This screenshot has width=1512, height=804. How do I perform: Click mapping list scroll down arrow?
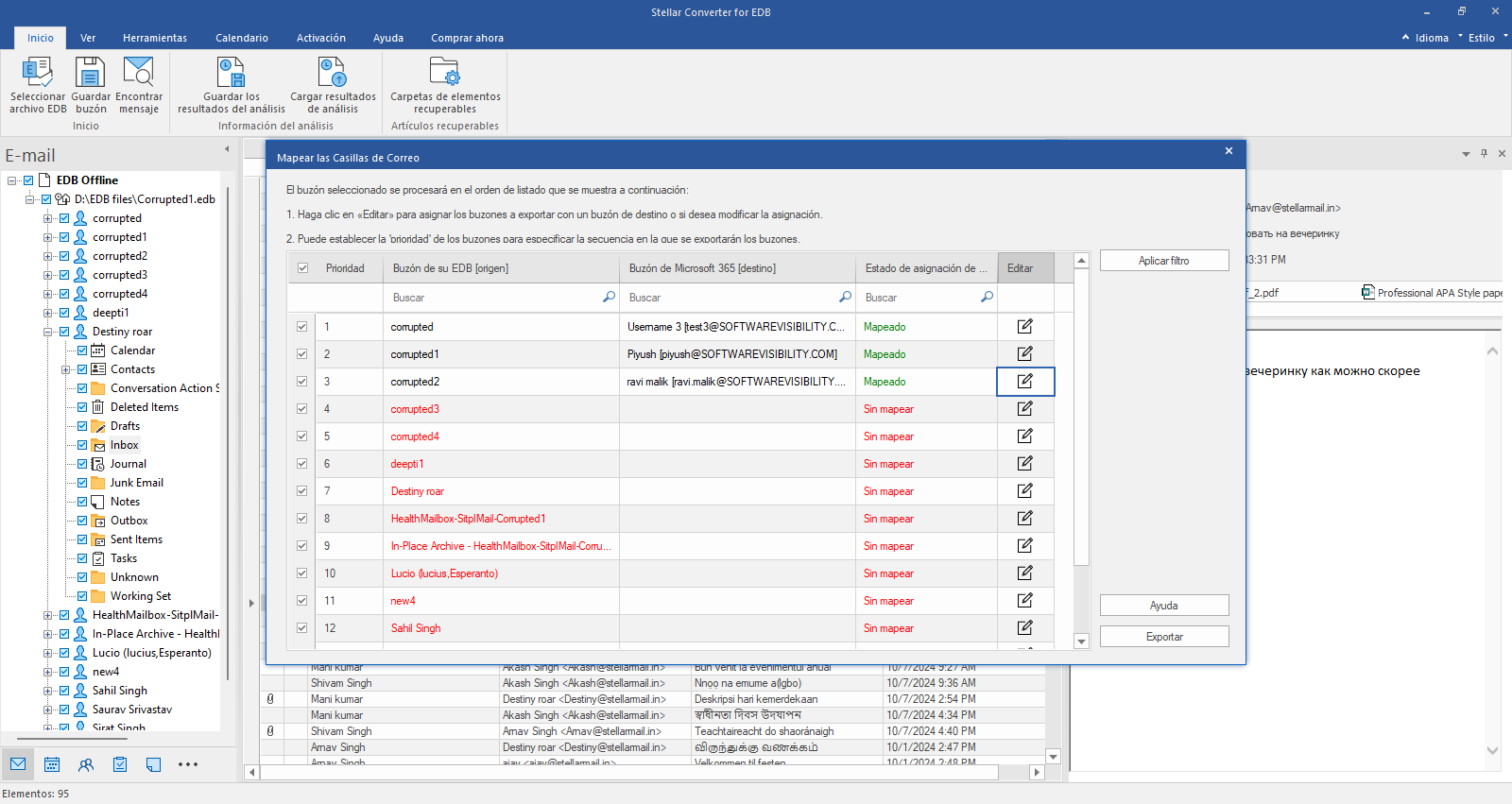[1082, 641]
